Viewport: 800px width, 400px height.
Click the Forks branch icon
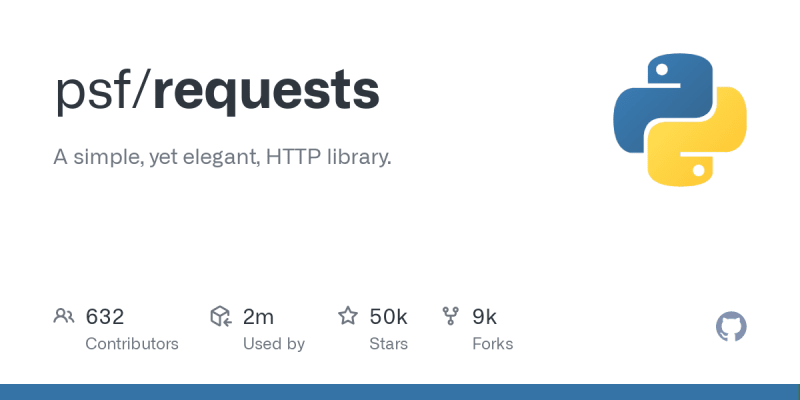[451, 316]
